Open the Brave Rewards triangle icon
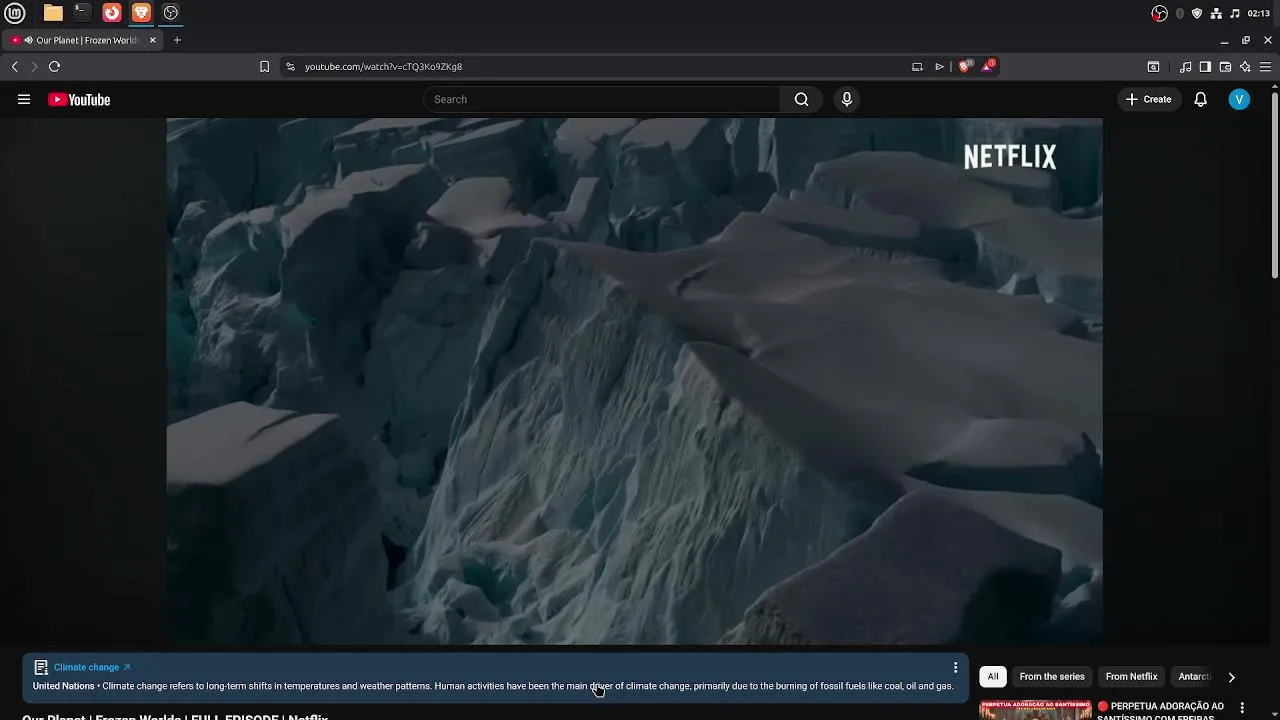The height and width of the screenshot is (720, 1280). coord(988,66)
